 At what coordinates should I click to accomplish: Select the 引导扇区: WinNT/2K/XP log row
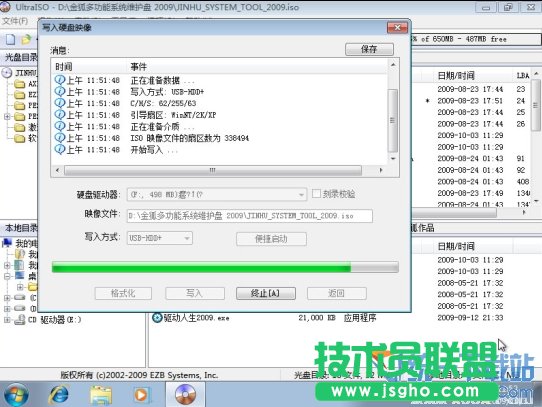pyautogui.click(x=220, y=115)
